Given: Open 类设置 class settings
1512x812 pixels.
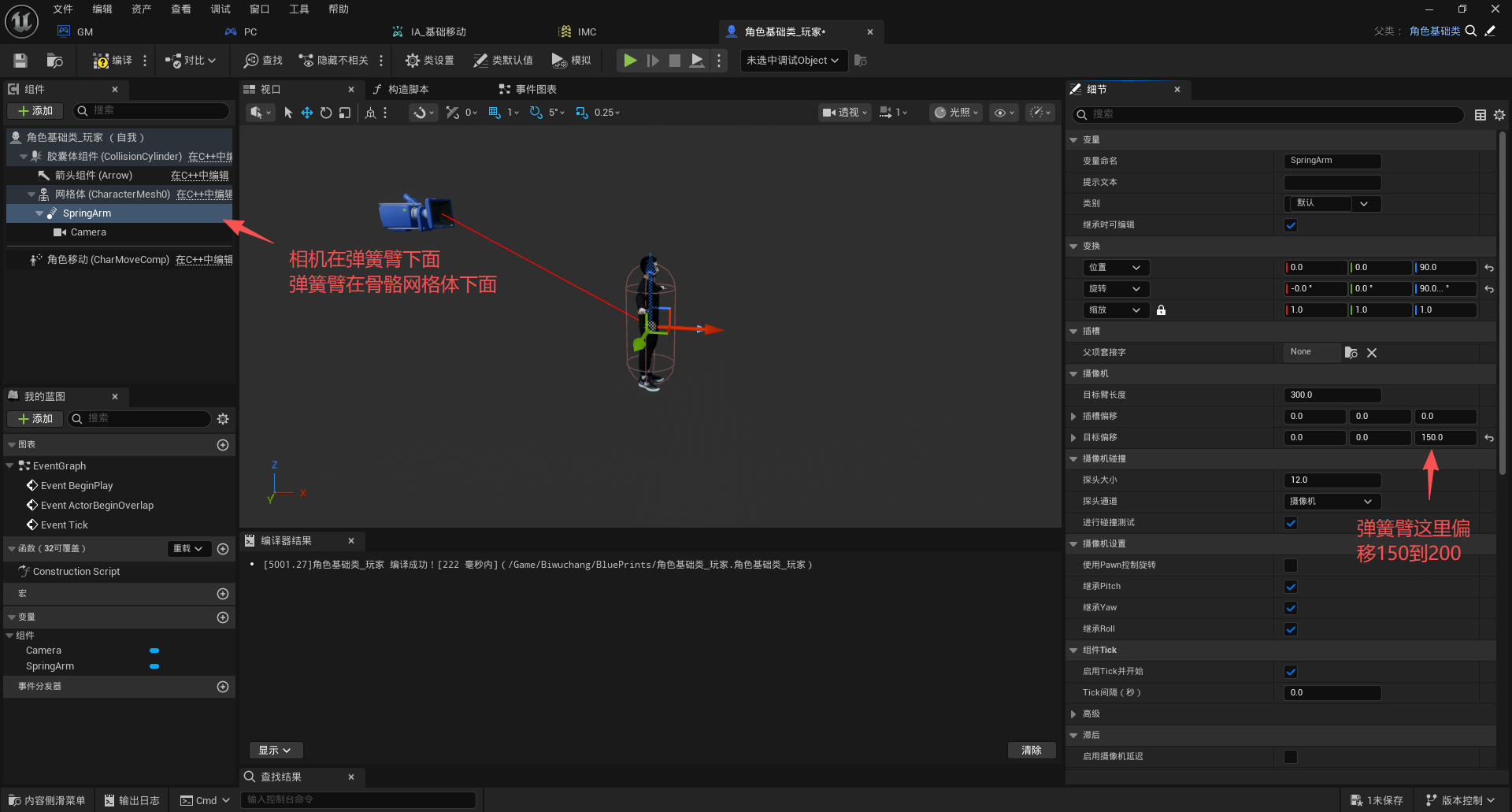Looking at the screenshot, I should click(429, 61).
